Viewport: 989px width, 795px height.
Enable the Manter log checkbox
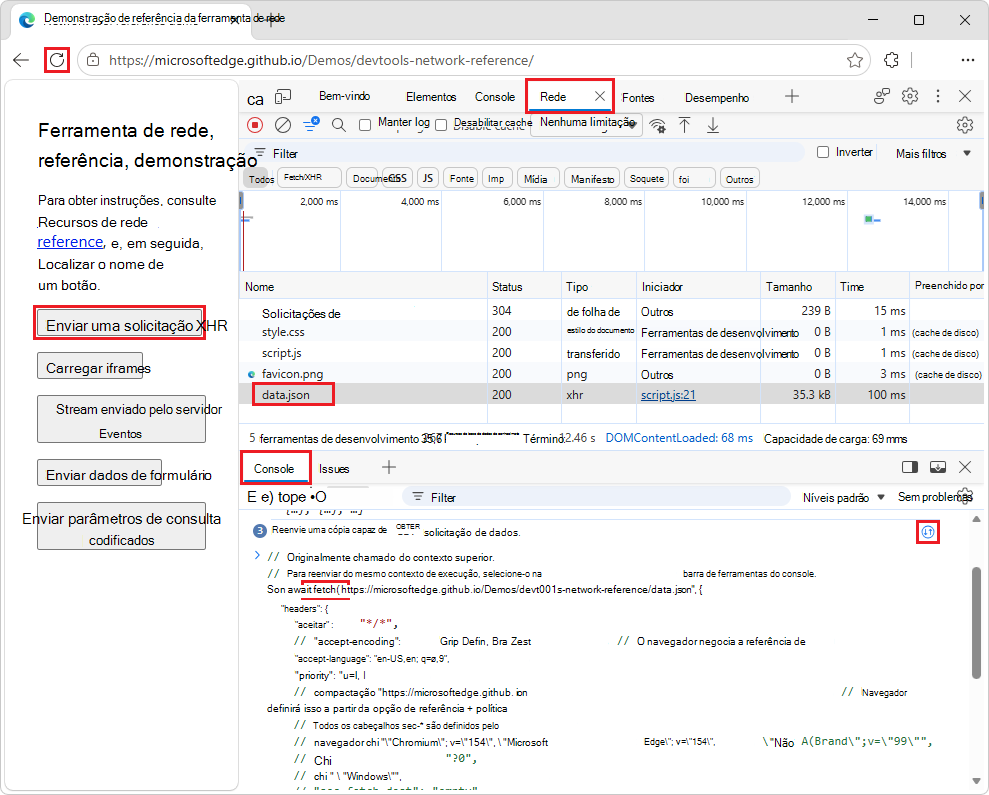point(365,125)
